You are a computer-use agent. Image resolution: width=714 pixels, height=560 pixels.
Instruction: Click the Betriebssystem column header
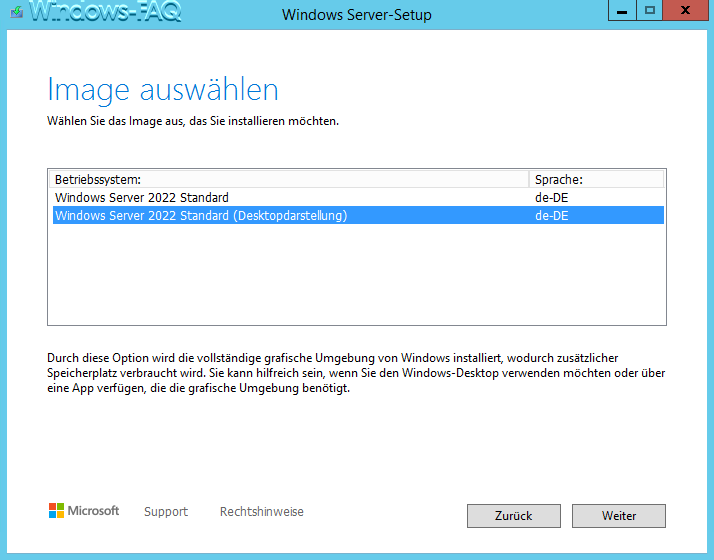(x=289, y=179)
